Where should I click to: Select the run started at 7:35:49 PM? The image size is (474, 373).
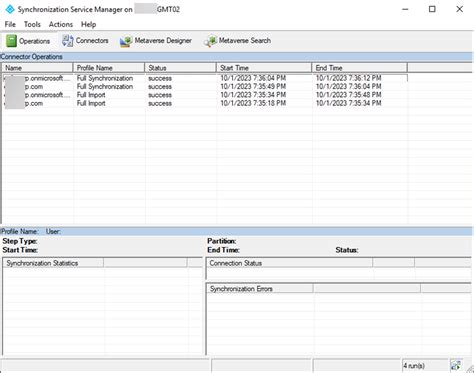[205, 86]
